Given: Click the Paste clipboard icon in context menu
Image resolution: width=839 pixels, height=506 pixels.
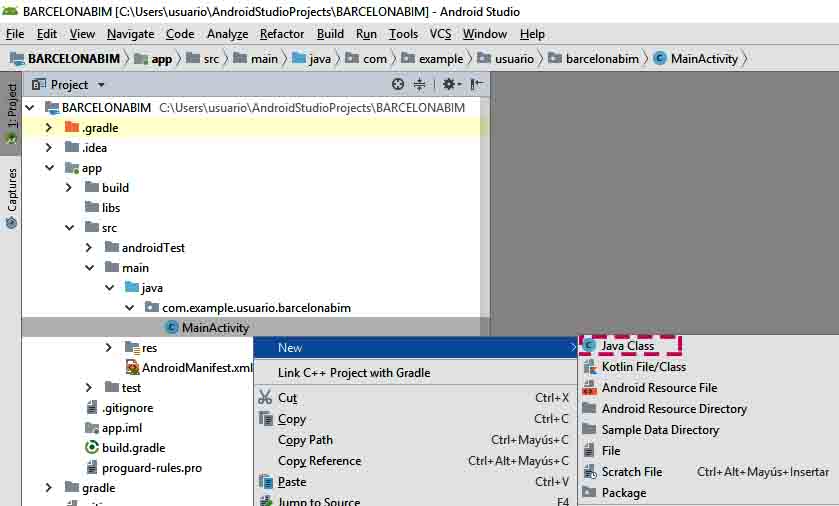Looking at the screenshot, I should [x=264, y=482].
